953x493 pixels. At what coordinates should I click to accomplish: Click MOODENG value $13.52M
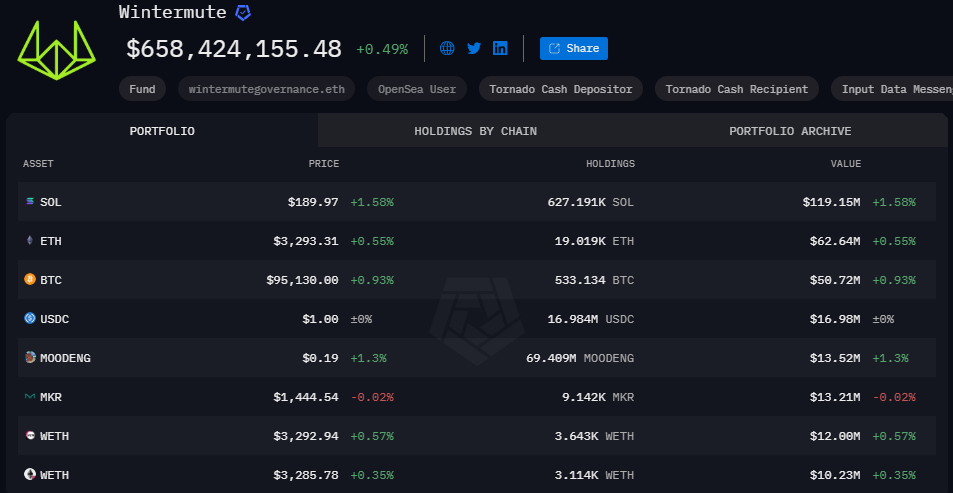click(x=834, y=358)
